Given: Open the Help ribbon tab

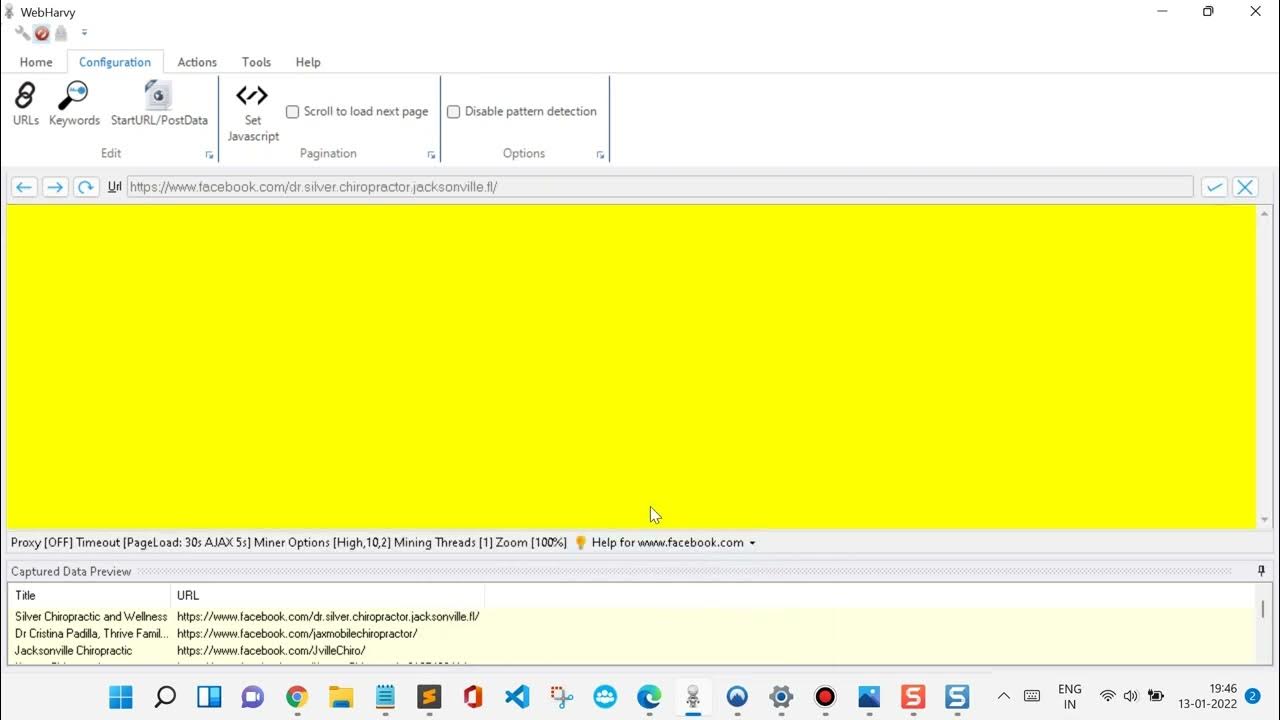Looking at the screenshot, I should pyautogui.click(x=308, y=62).
